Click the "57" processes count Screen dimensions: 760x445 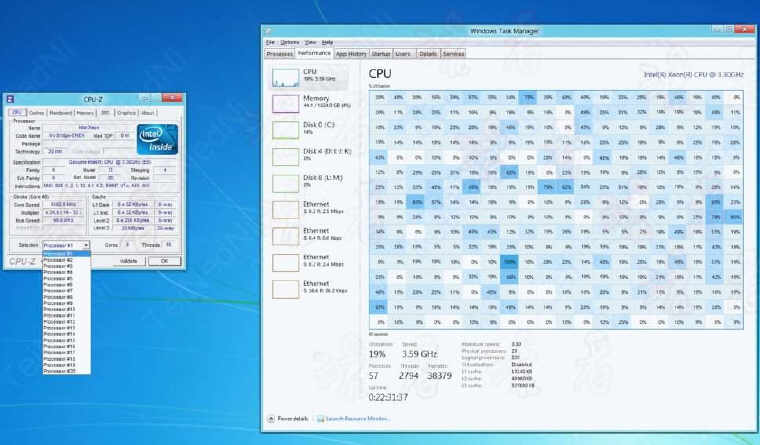[373, 376]
